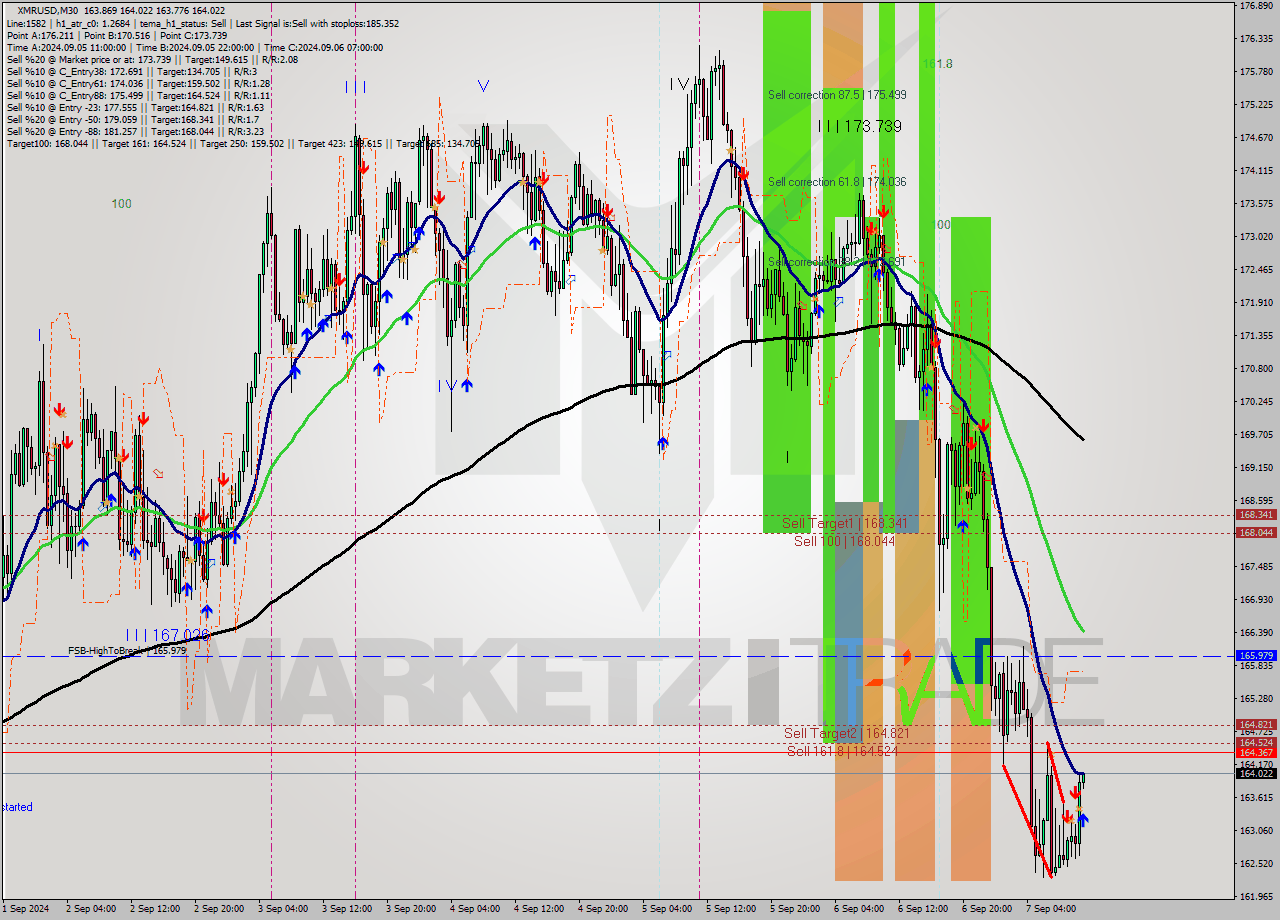This screenshot has height=920, width=1280.
Task: Select the '2 Sep 12:00' time label
Action: (156, 909)
